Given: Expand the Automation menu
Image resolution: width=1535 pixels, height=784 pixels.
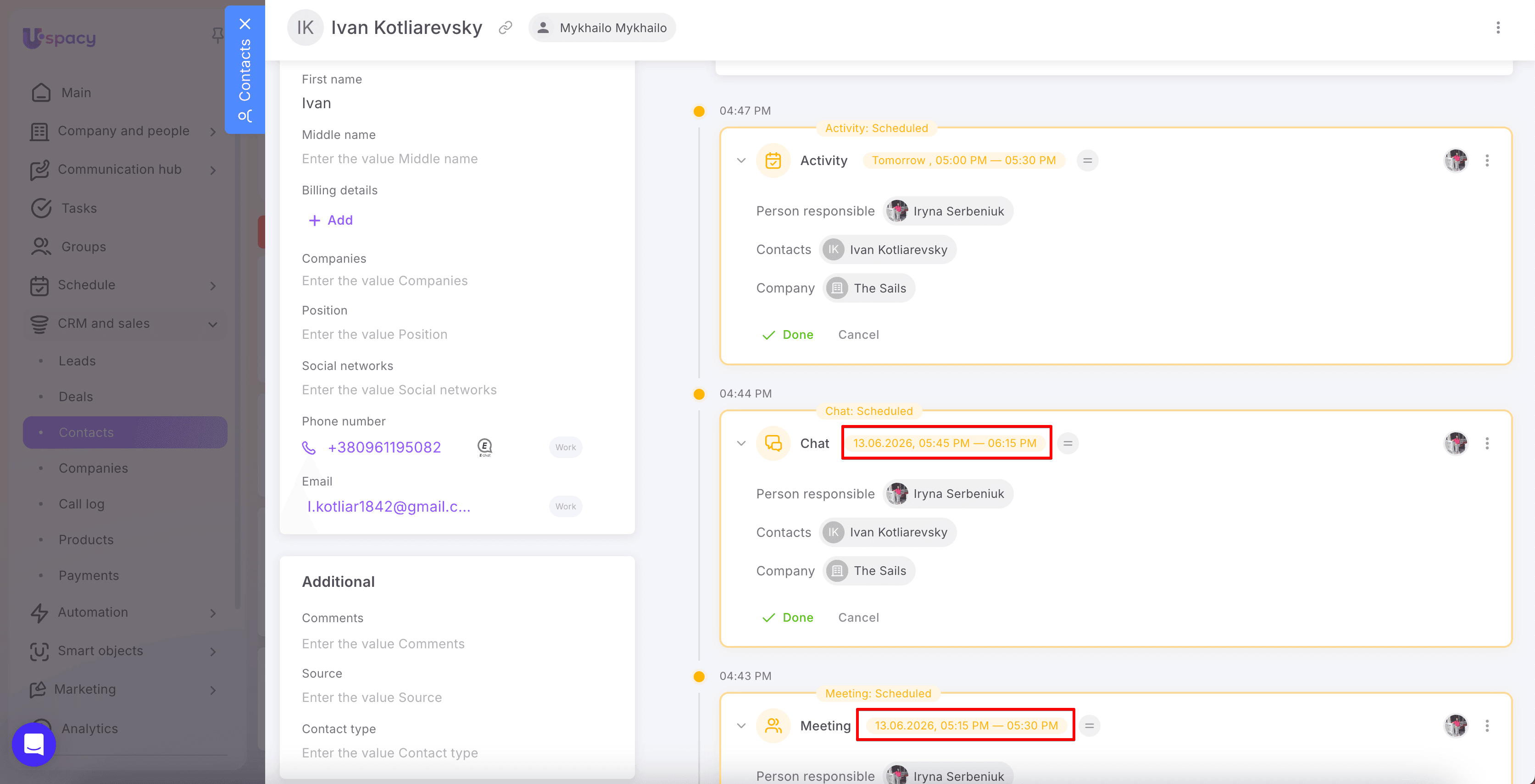Looking at the screenshot, I should tap(123, 613).
